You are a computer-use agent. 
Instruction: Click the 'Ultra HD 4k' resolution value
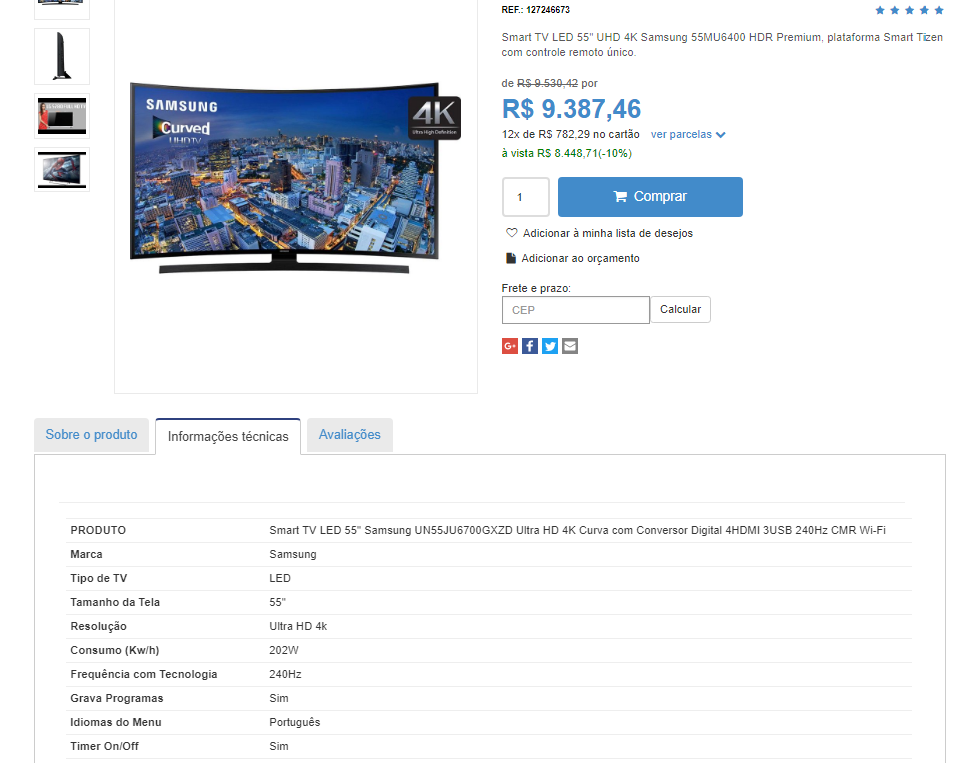pyautogui.click(x=298, y=626)
